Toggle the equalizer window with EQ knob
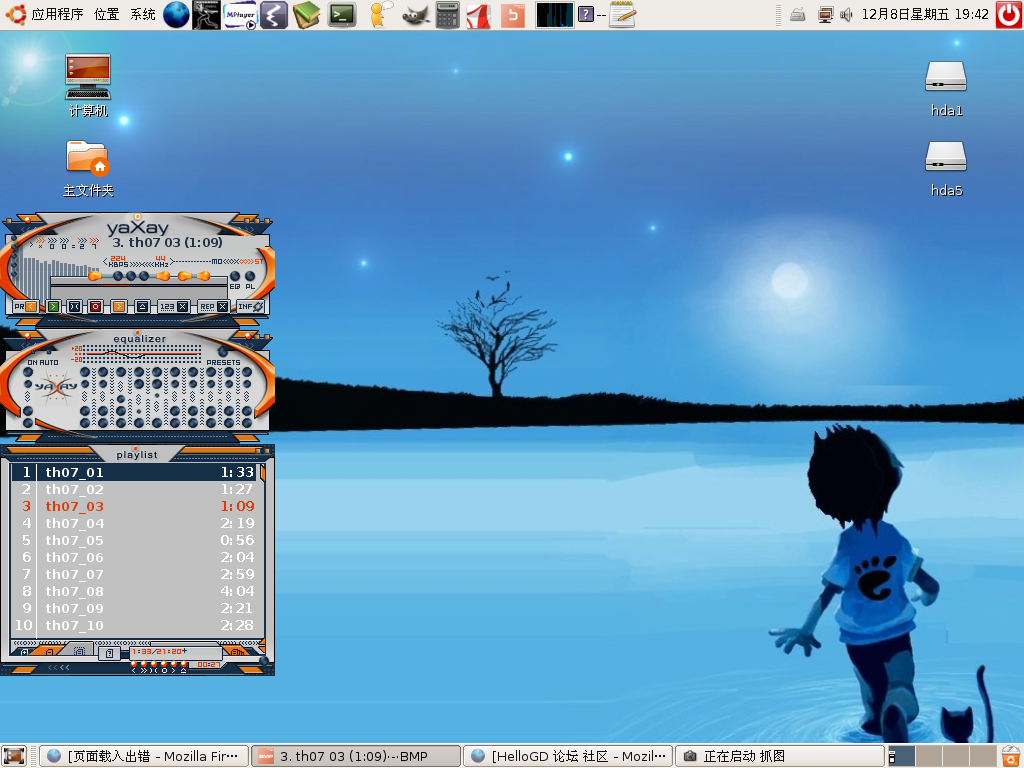Screen dimensions: 1024x768 (x=234, y=277)
